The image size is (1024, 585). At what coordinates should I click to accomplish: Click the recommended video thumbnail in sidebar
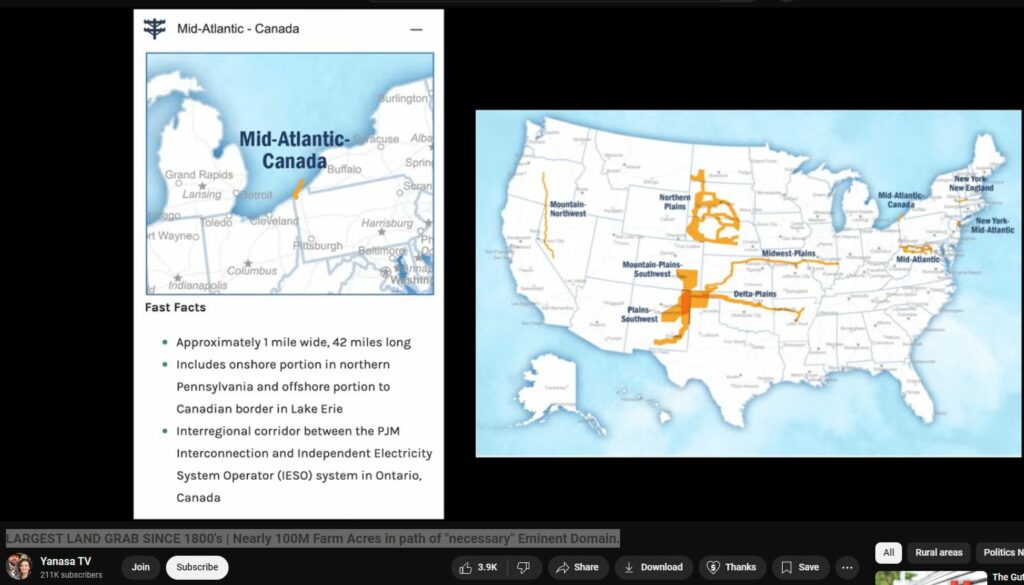click(x=931, y=578)
